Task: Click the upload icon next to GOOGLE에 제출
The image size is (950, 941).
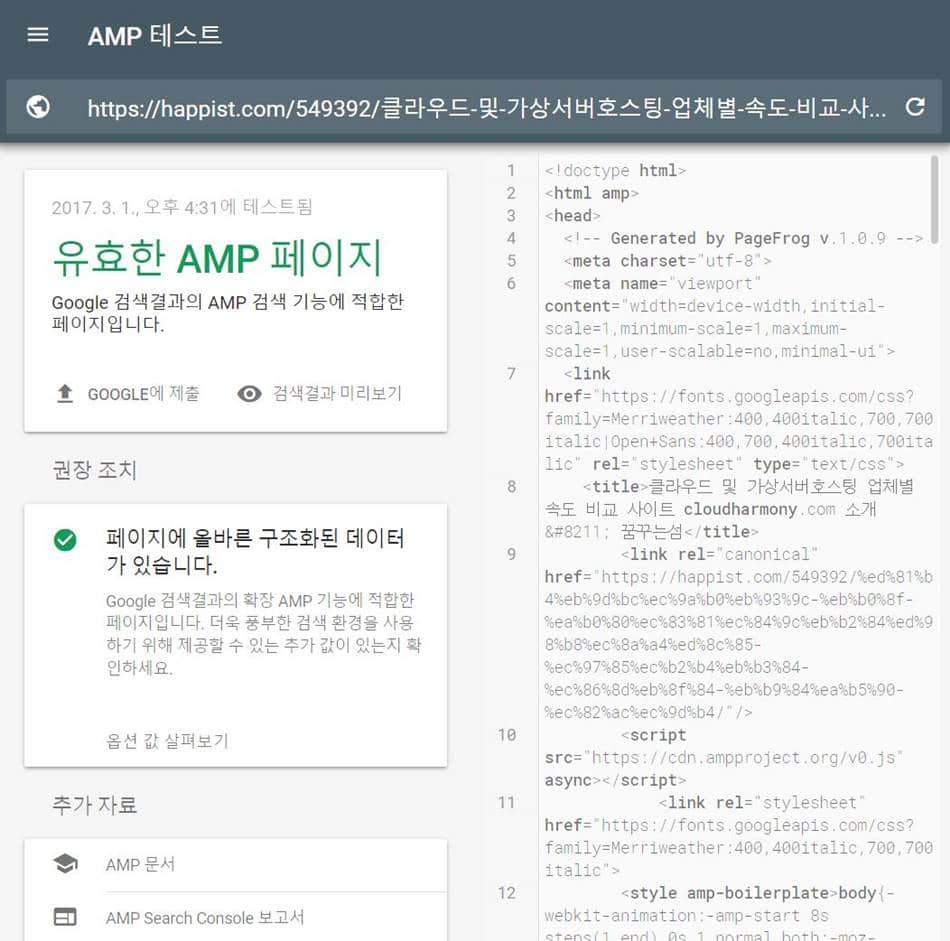Action: pyautogui.click(x=66, y=393)
